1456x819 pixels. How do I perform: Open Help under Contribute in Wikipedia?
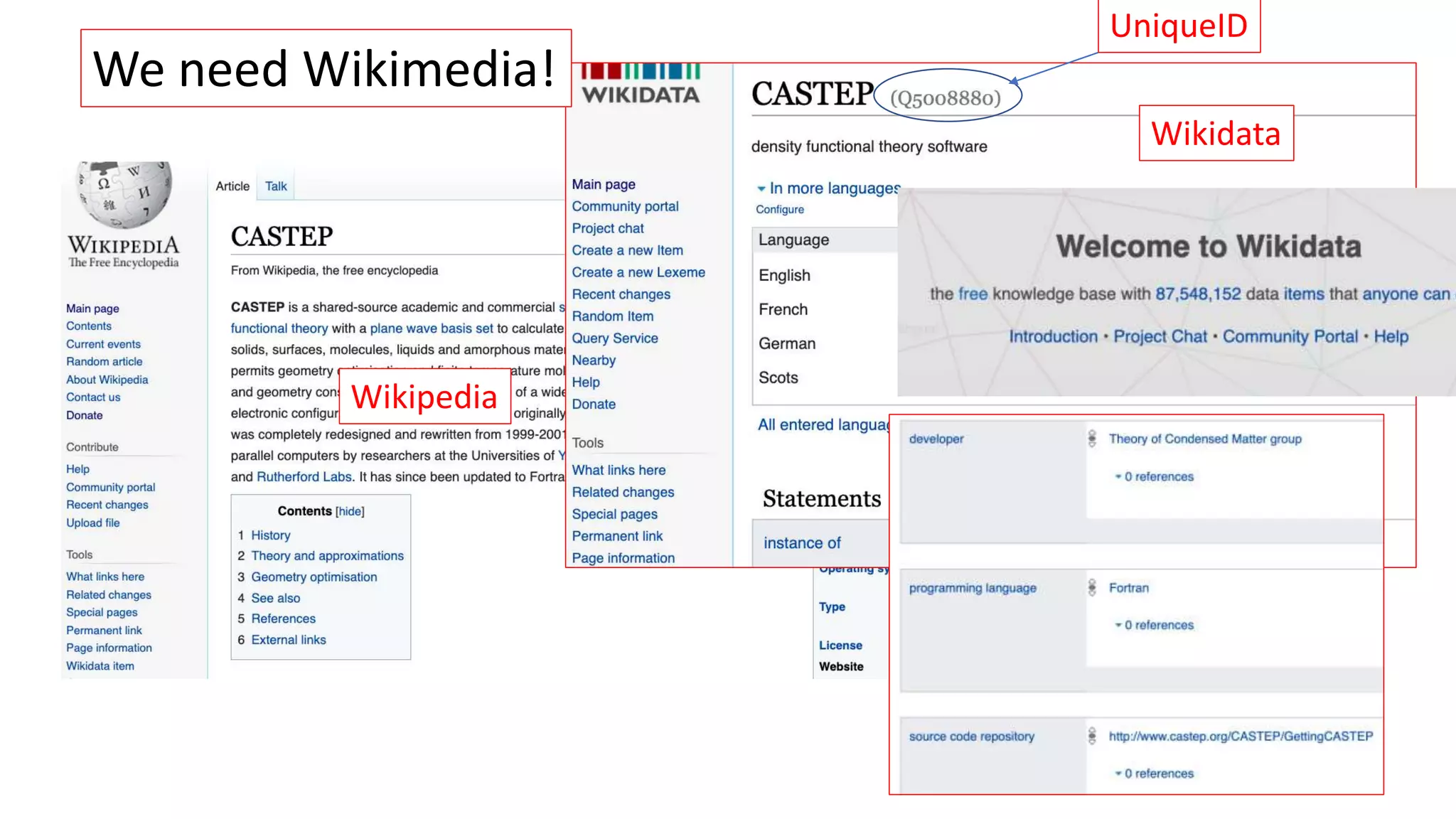[x=77, y=469]
